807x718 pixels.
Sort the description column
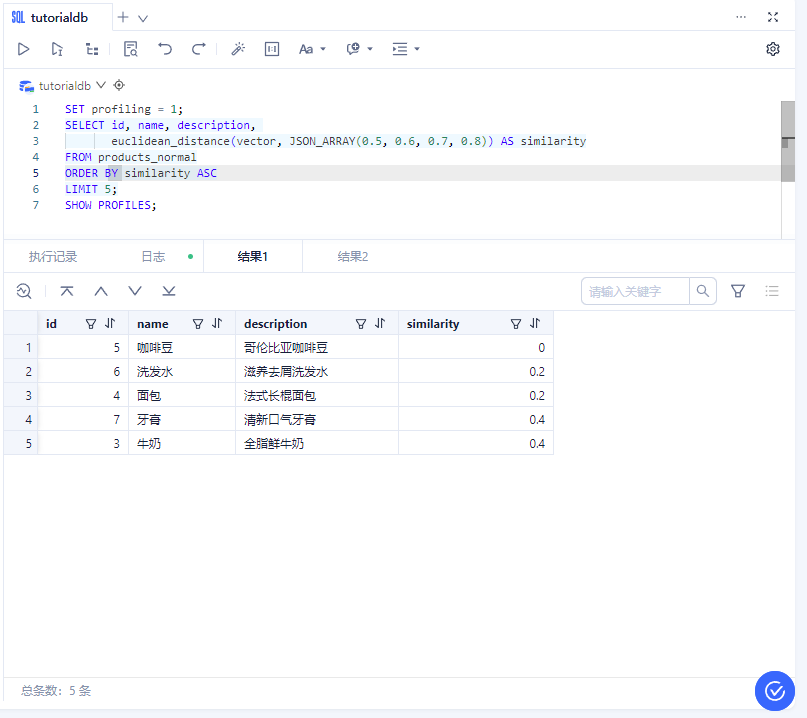click(380, 324)
